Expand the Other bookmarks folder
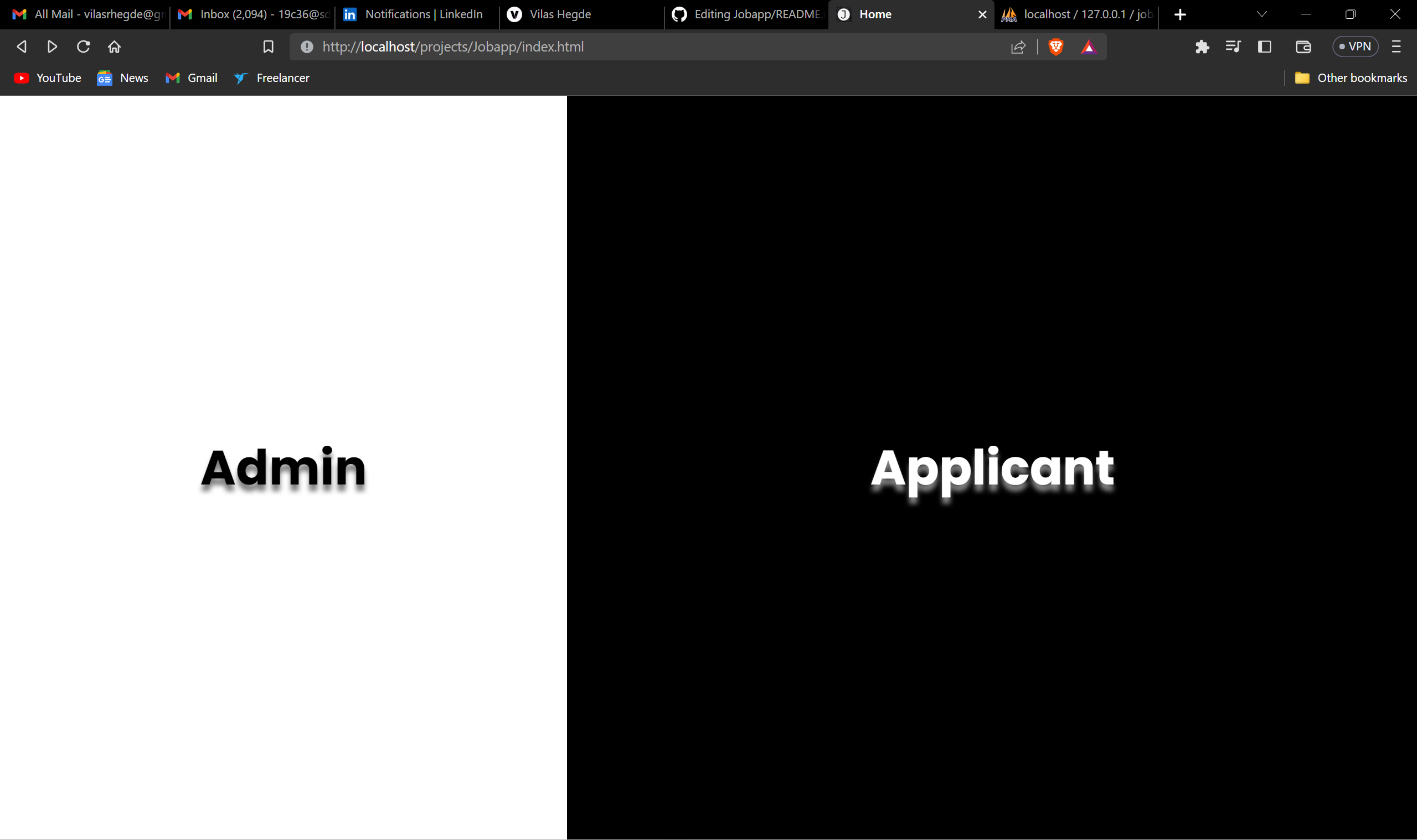The width and height of the screenshot is (1417, 840). tap(1351, 78)
